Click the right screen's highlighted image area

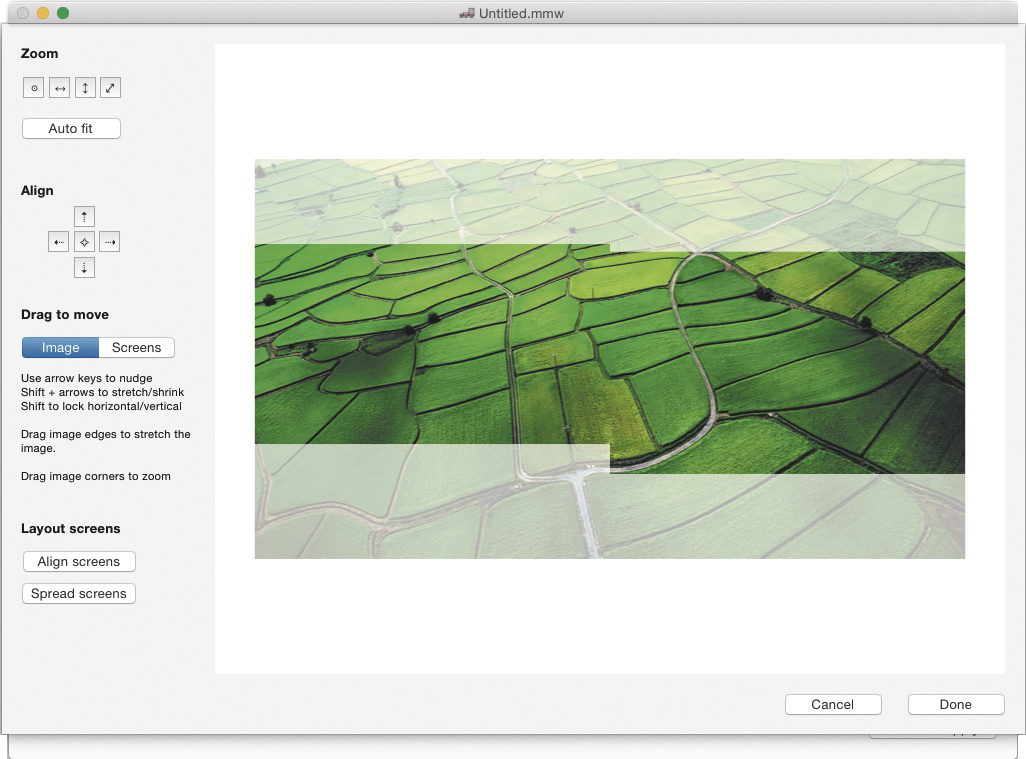coord(787,362)
